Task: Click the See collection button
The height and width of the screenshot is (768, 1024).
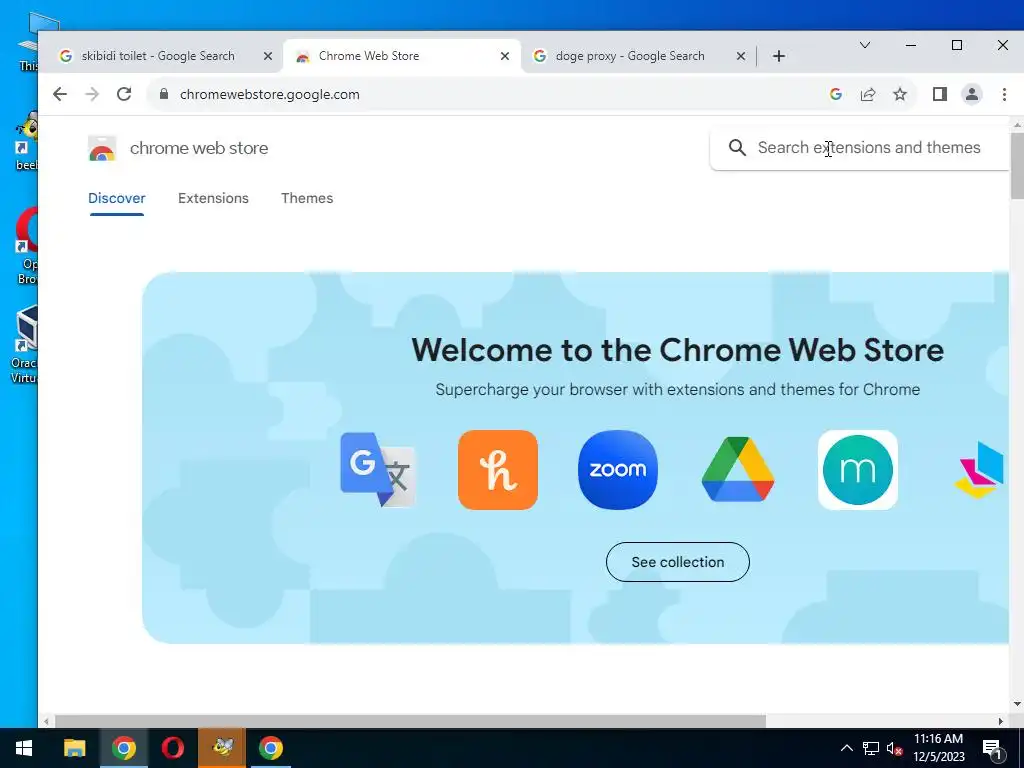Action: [678, 562]
